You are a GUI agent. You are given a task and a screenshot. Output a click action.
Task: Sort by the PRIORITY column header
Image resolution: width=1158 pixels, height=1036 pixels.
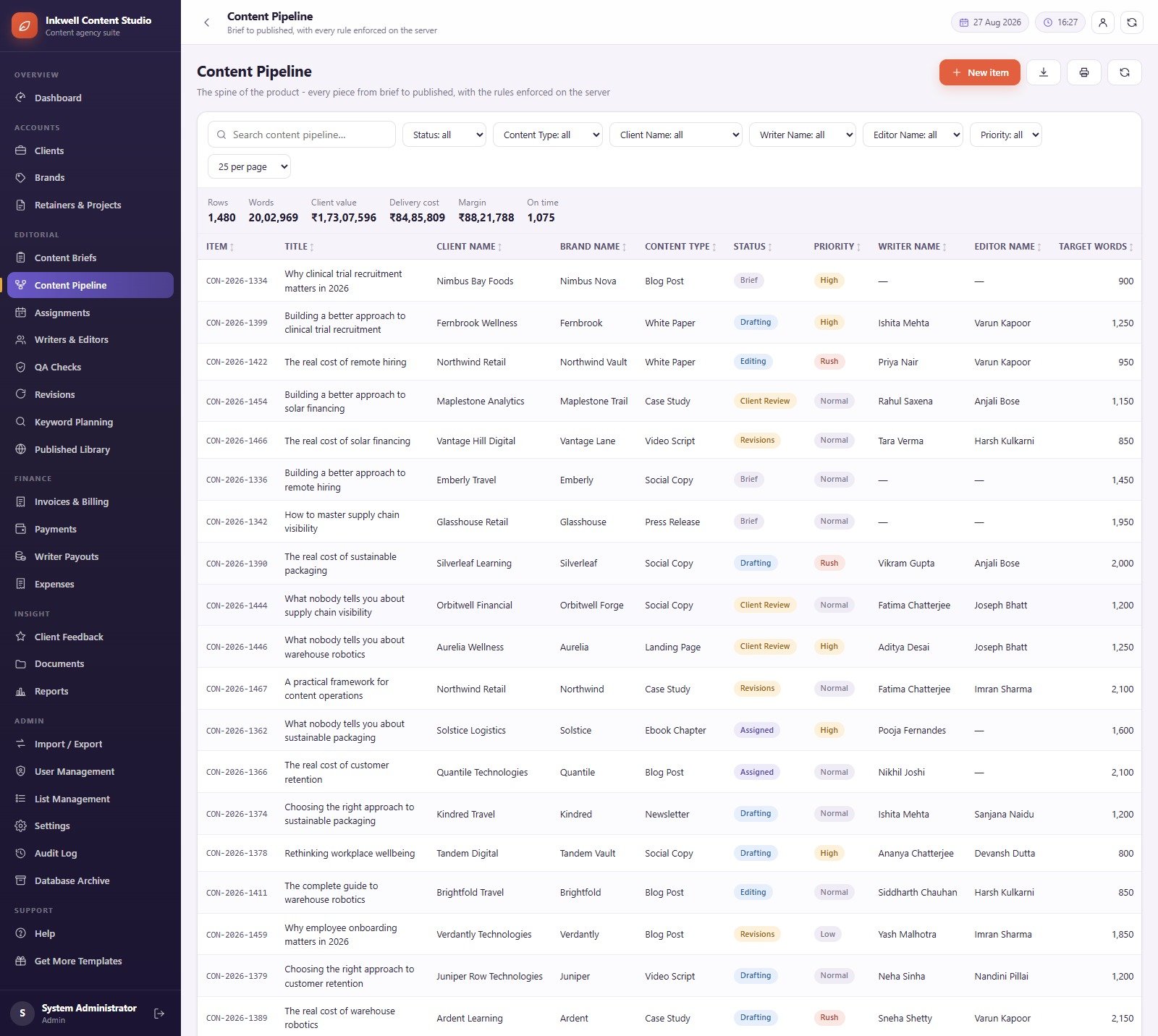(837, 247)
